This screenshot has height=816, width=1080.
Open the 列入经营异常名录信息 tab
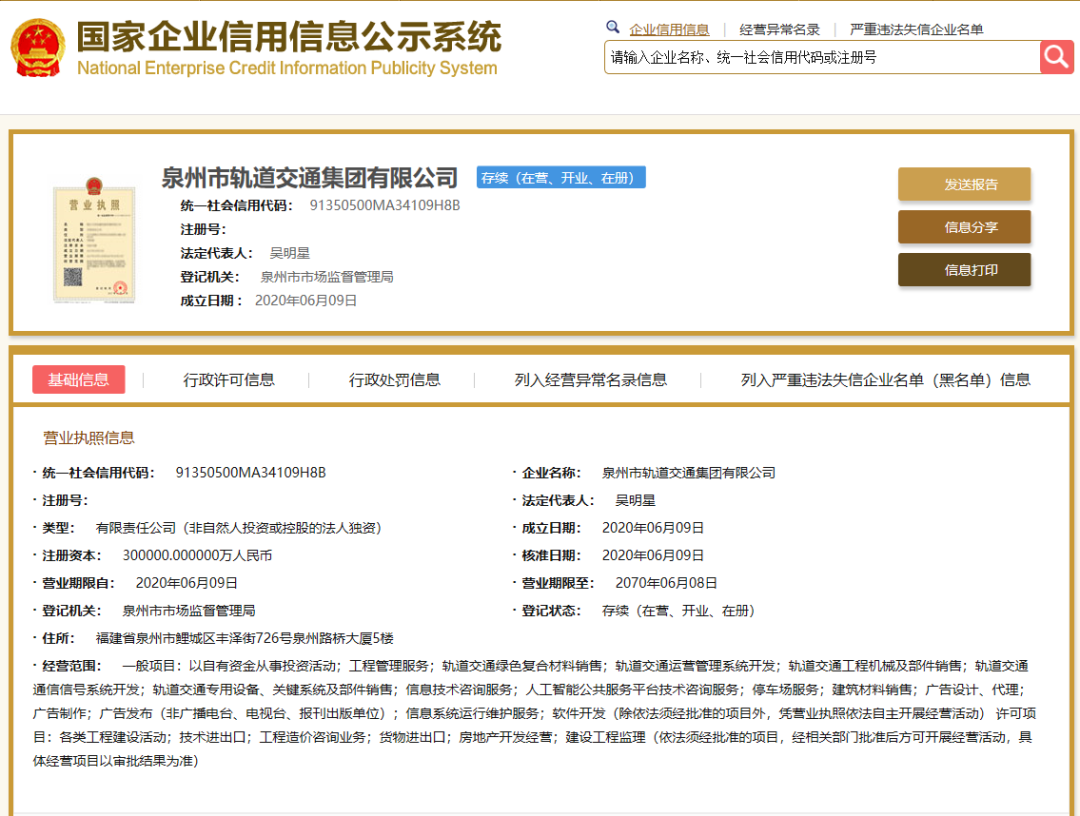pos(590,380)
